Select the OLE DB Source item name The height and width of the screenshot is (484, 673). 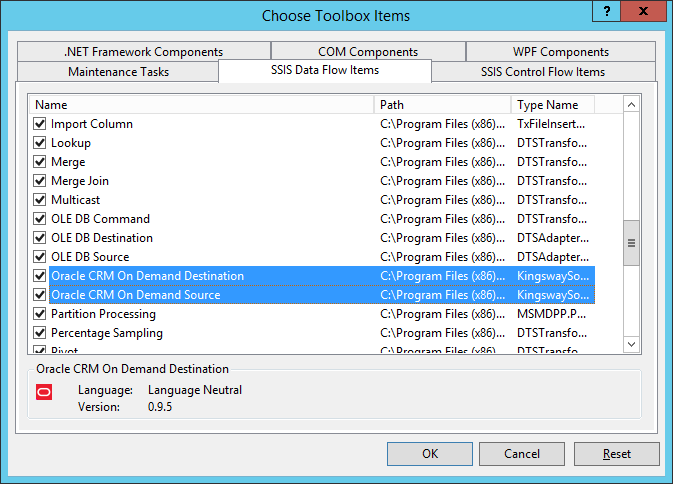tap(90, 257)
